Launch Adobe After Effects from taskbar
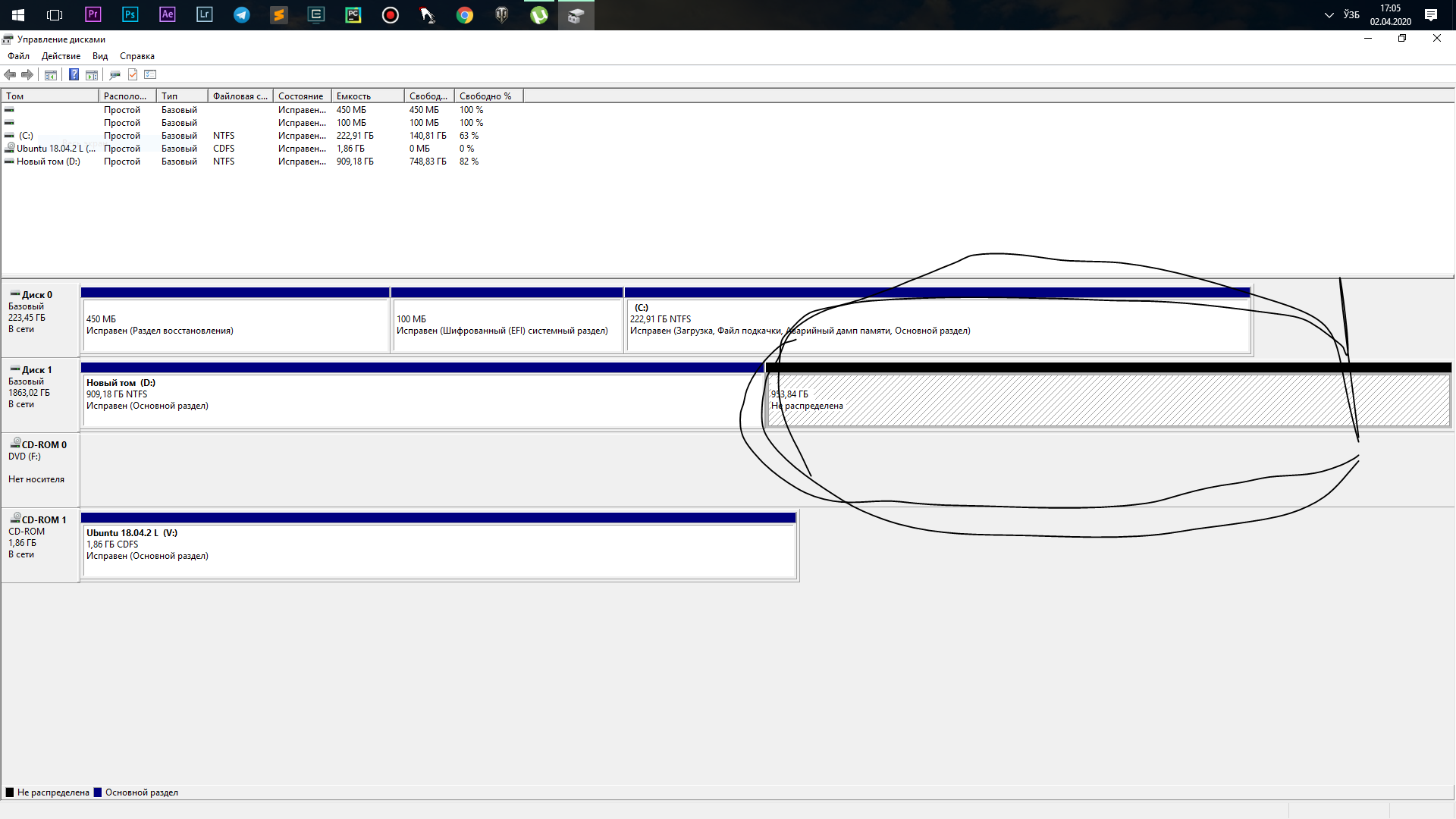 [x=167, y=14]
